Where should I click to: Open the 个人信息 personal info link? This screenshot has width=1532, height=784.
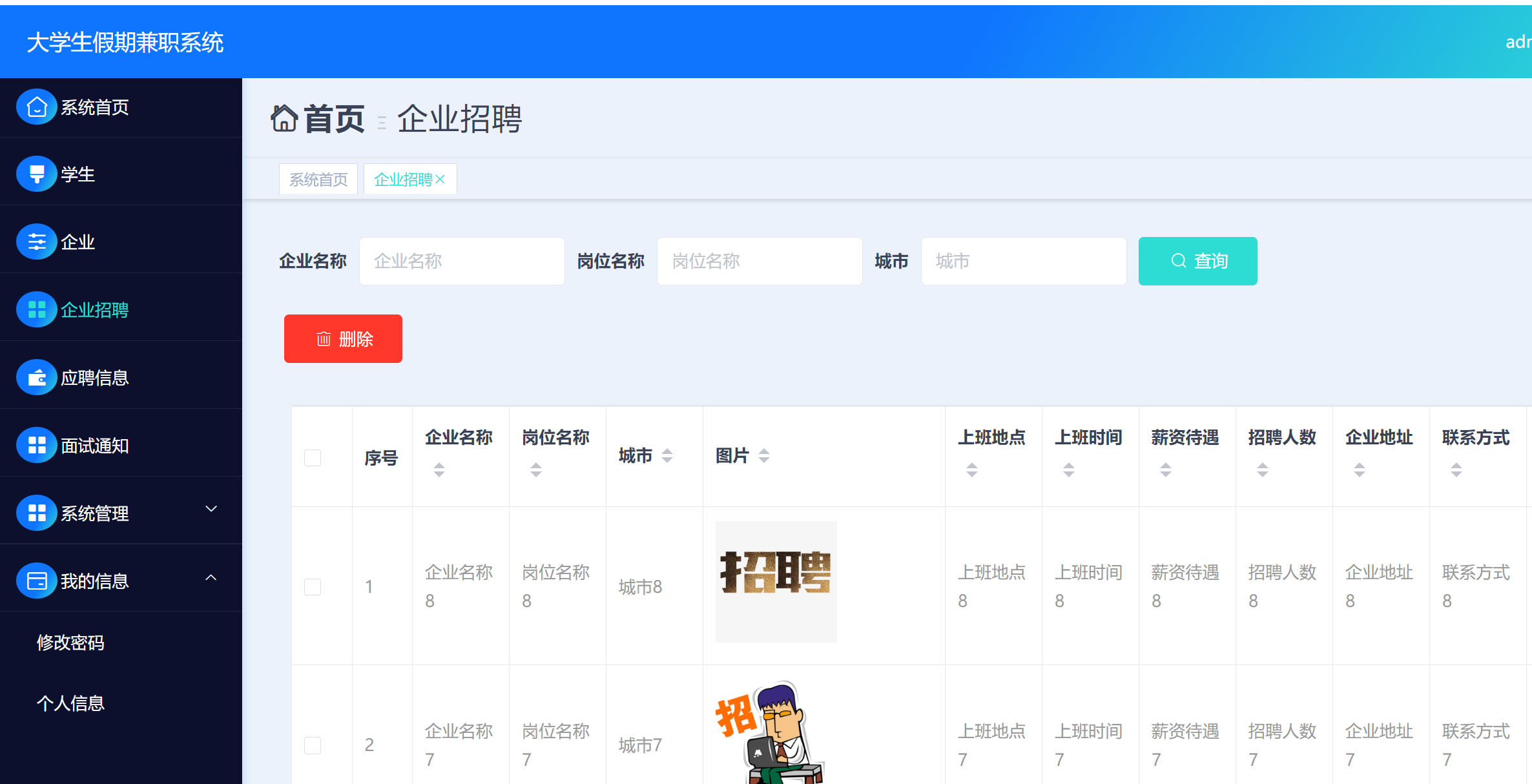(71, 703)
